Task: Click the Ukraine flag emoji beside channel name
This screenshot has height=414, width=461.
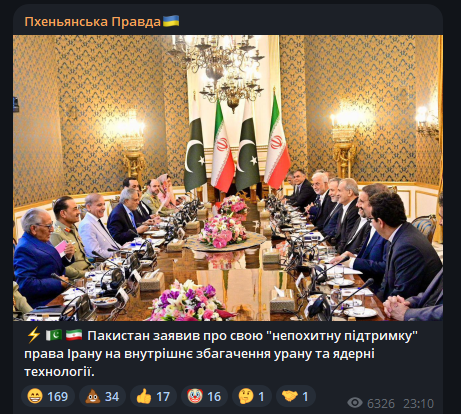Action: pyautogui.click(x=171, y=21)
